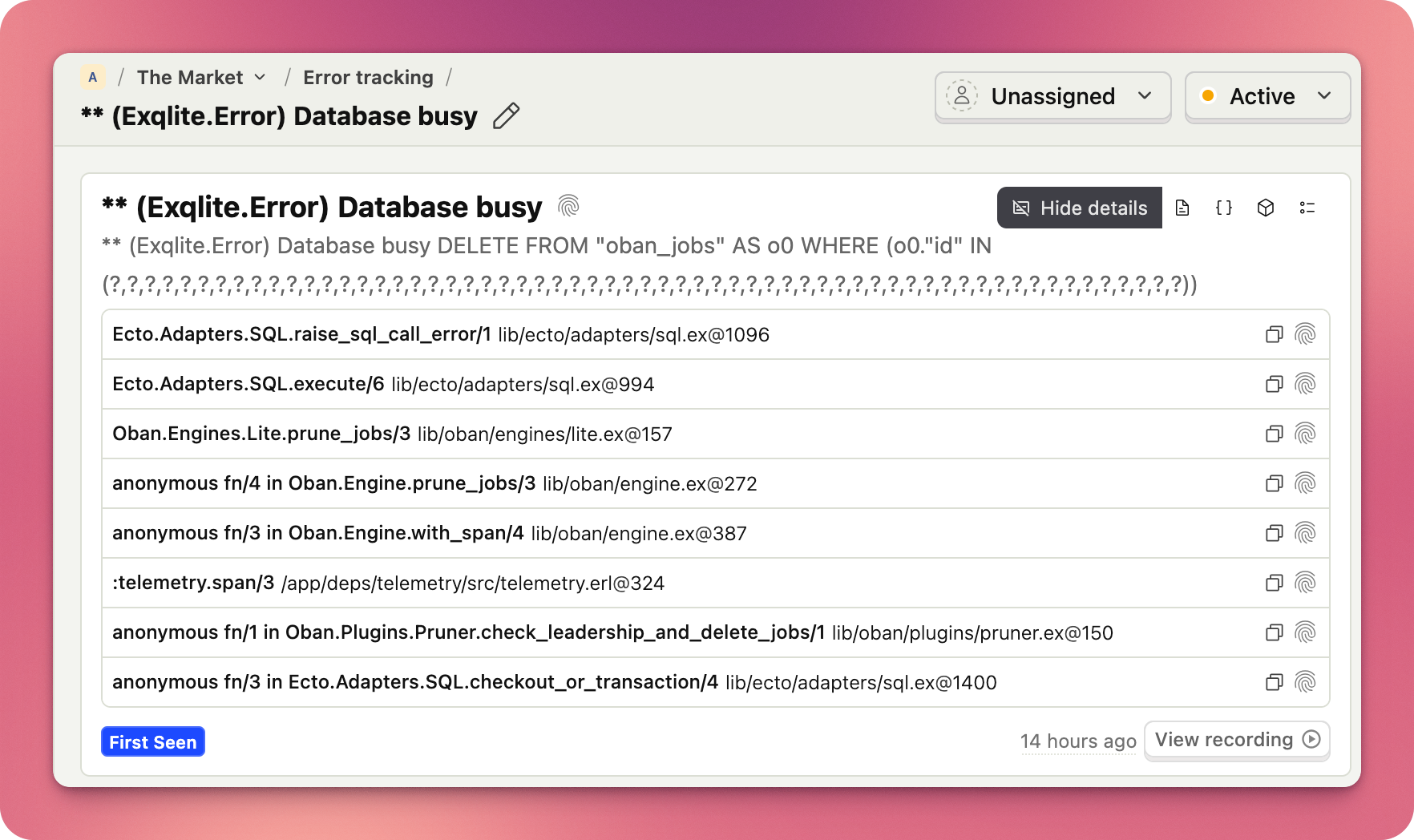Click the cube package icon
Viewport: 1414px width, 840px height.
(1266, 208)
